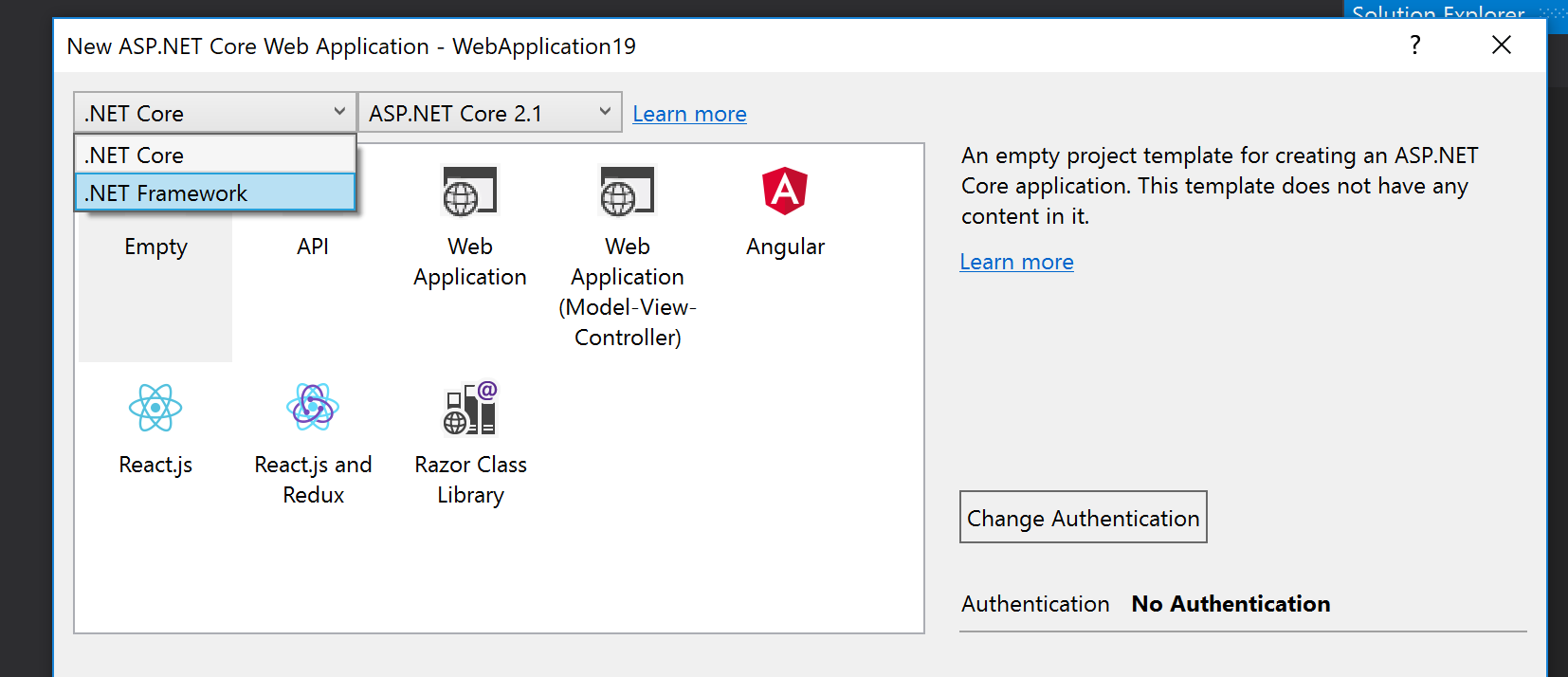Pick the Razor Class Library template icon
The width and height of the screenshot is (1568, 677).
(x=471, y=408)
